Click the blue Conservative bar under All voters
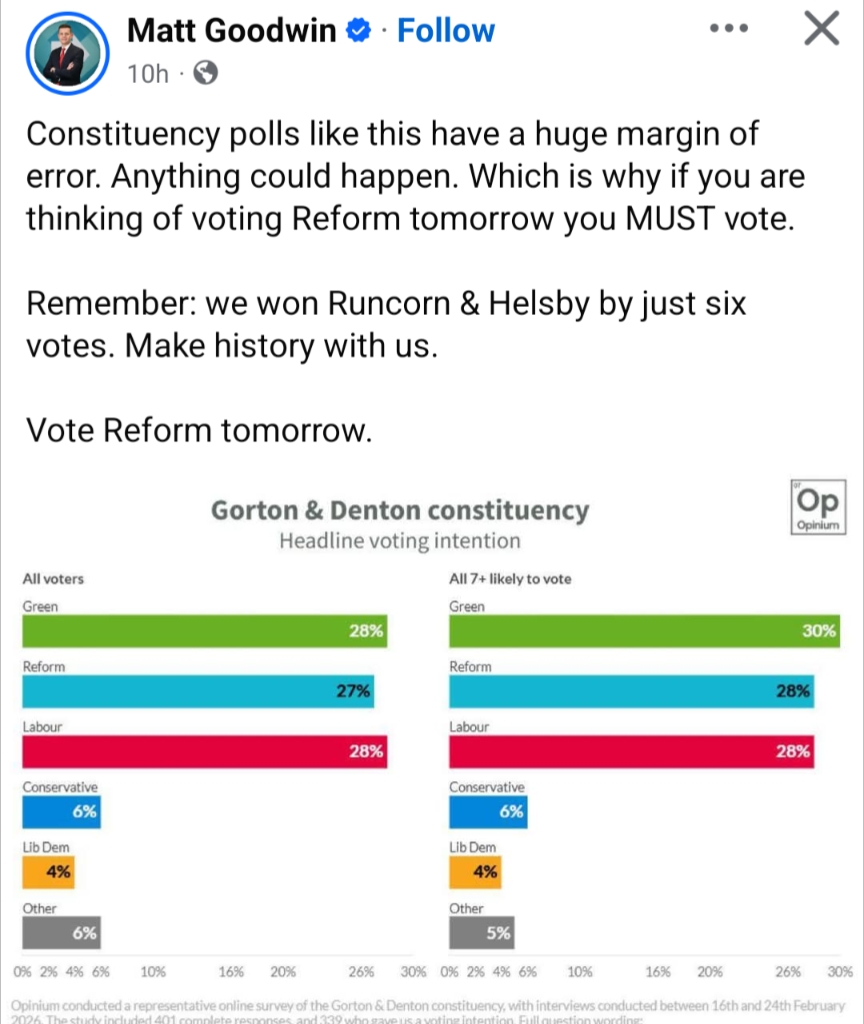864x1024 pixels. (62, 812)
